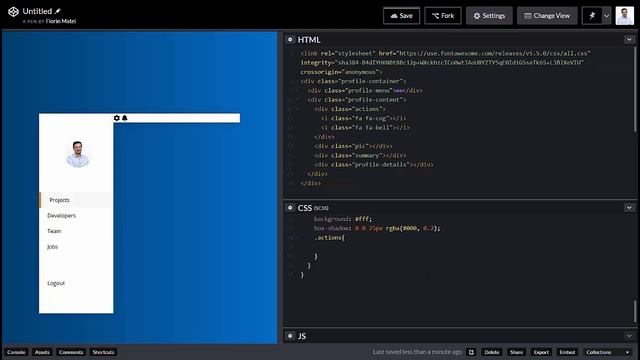The height and width of the screenshot is (360, 640).
Task: Open CSS editor settings gear
Action: [290, 208]
